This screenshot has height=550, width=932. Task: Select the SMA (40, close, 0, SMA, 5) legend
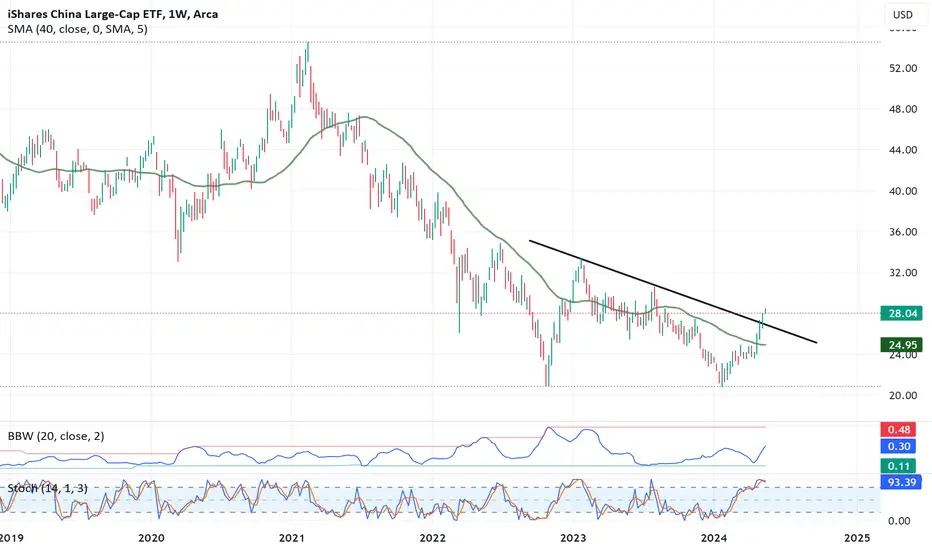click(77, 29)
